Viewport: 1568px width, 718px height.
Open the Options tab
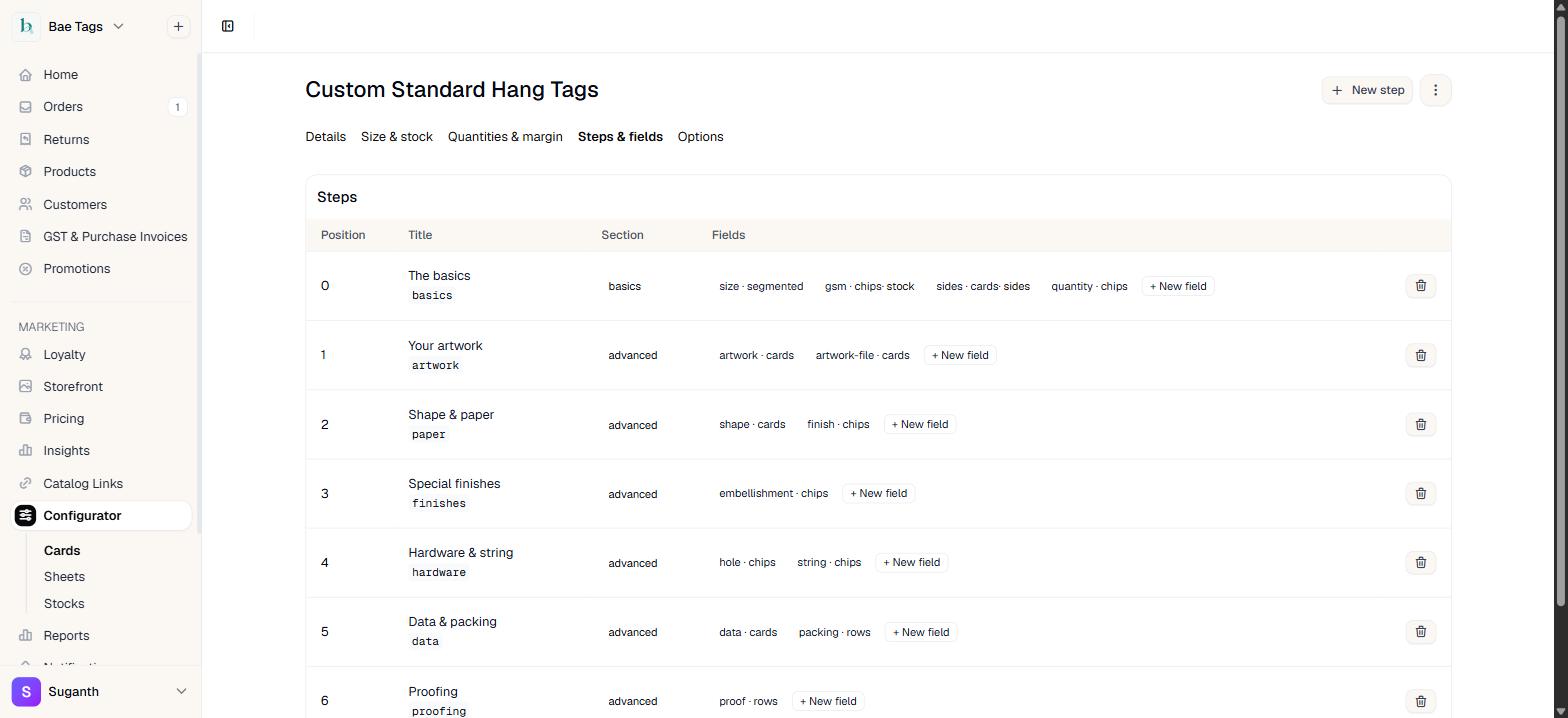pos(700,137)
